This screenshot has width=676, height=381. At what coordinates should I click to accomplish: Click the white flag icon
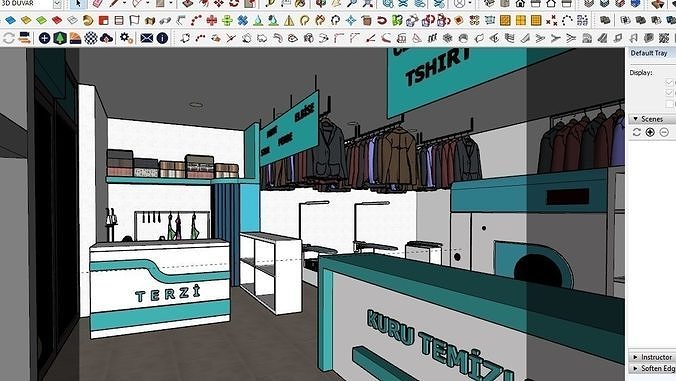[x=135, y=20]
